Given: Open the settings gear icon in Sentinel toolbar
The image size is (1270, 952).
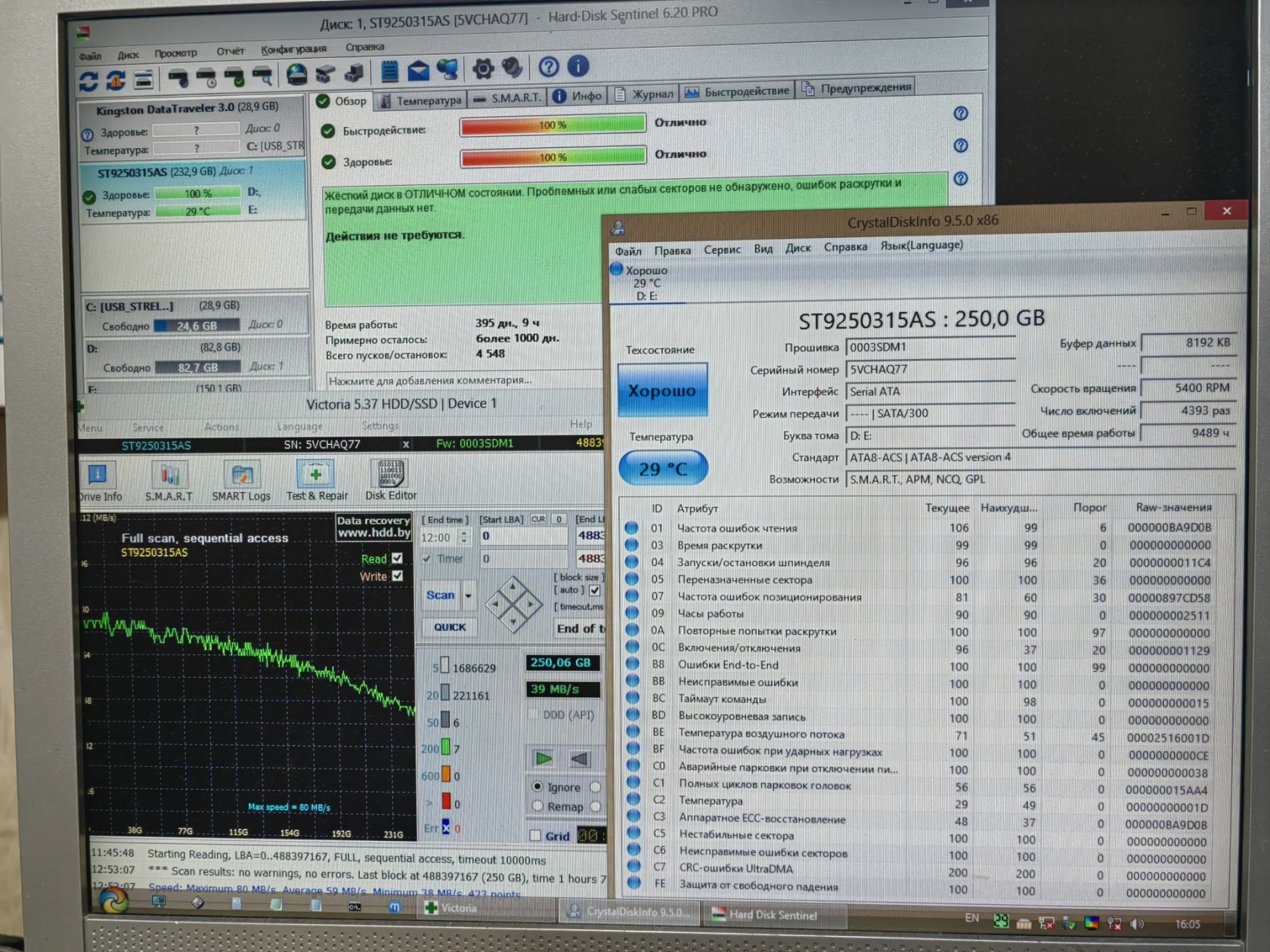Looking at the screenshot, I should 482,69.
